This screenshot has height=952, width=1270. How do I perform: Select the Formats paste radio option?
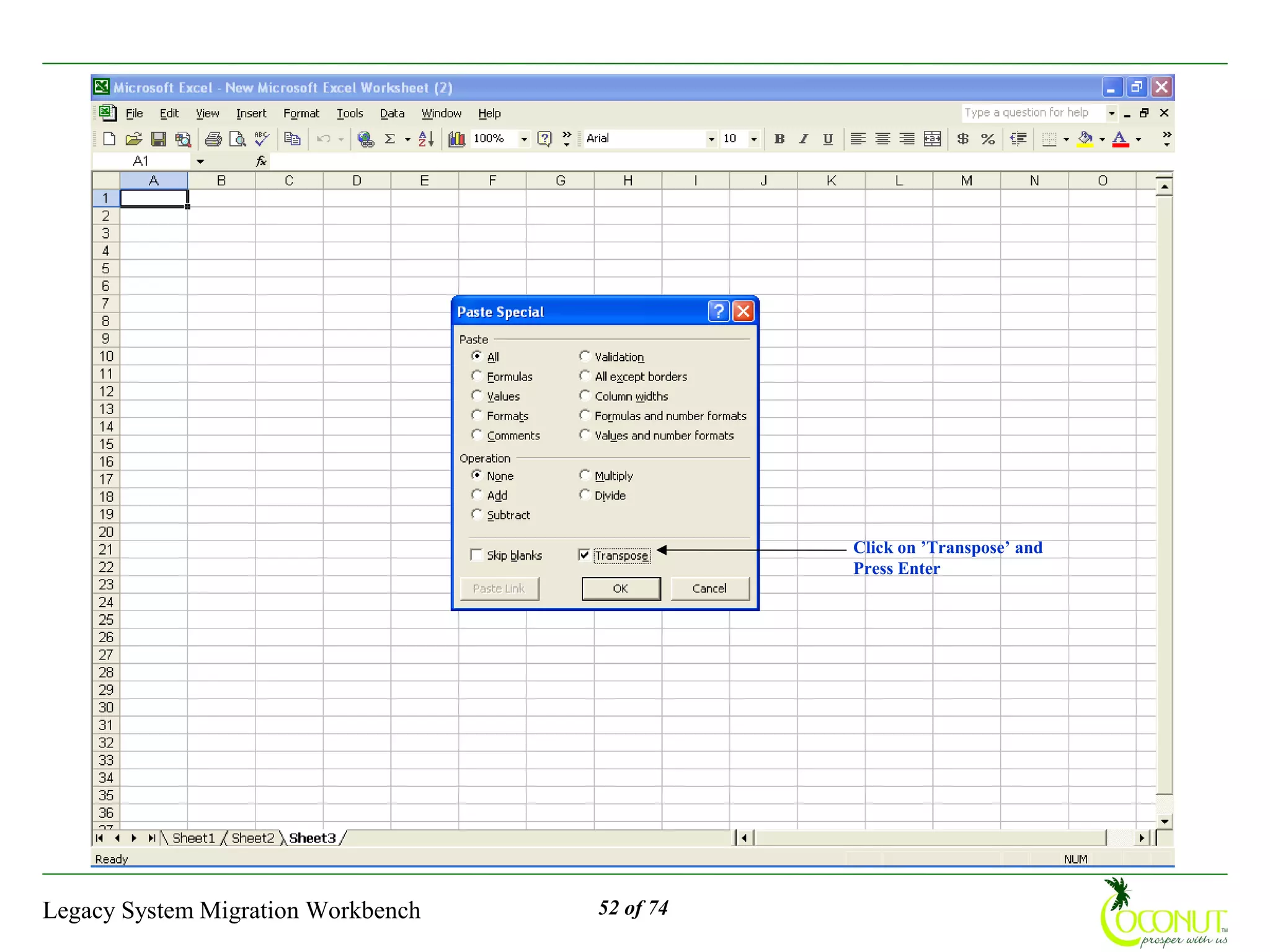click(x=476, y=415)
